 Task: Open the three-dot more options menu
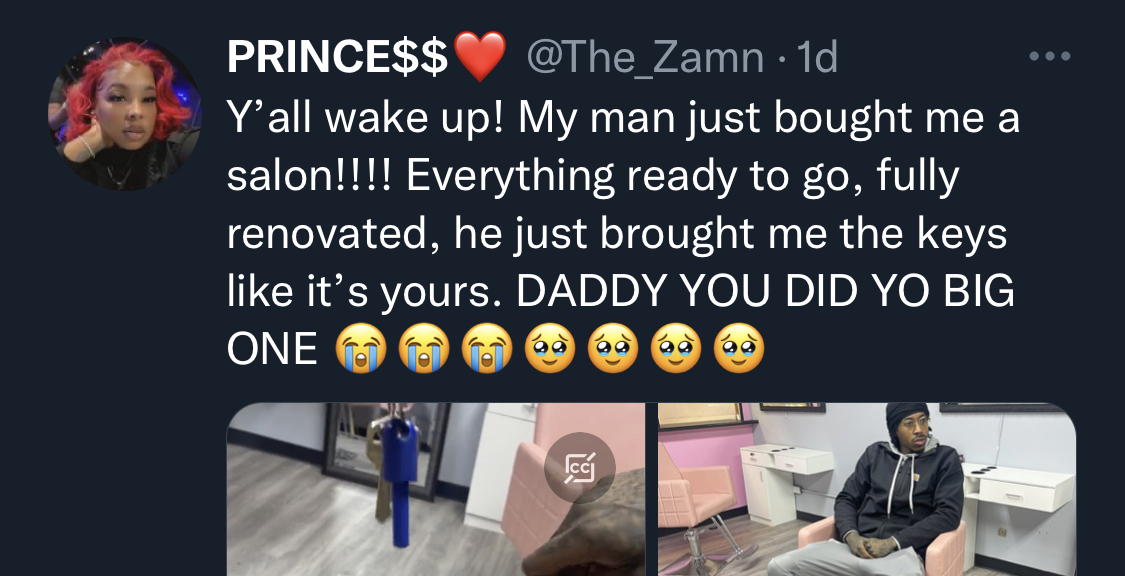pyautogui.click(x=1050, y=56)
